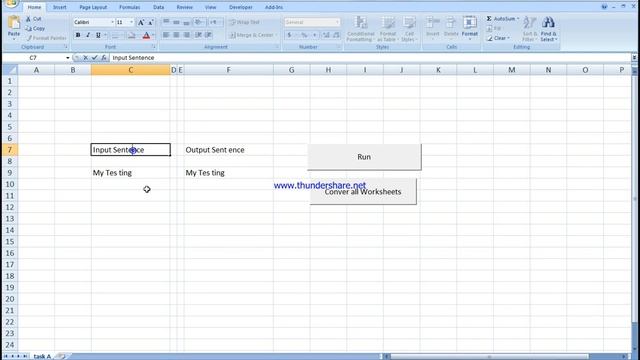Open the Review ribbon tab
This screenshot has width=640, height=360.
pyautogui.click(x=184, y=7)
